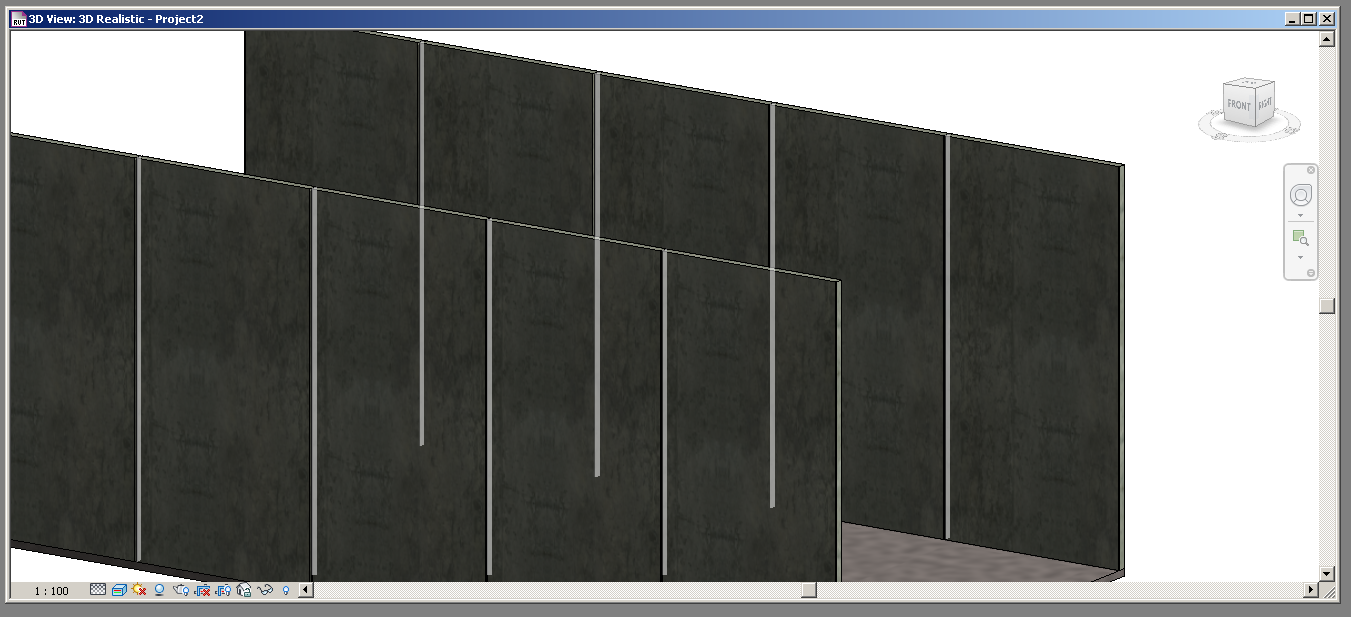
Task: Toggle Sun Path off icon
Action: [139, 590]
